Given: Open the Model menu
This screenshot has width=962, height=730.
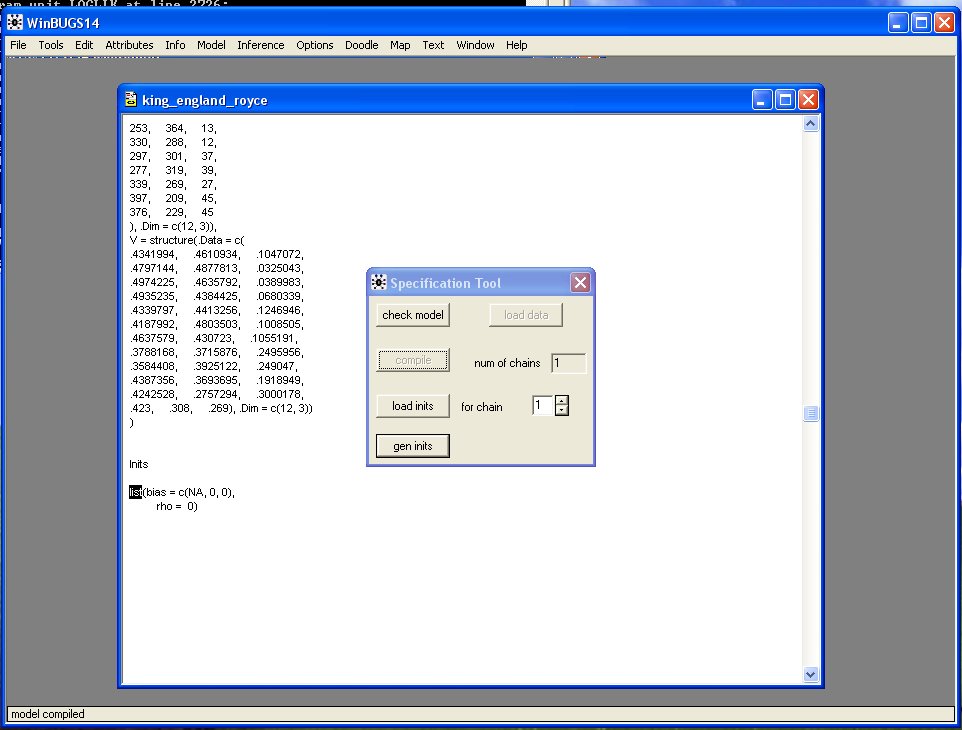Looking at the screenshot, I should pyautogui.click(x=211, y=45).
